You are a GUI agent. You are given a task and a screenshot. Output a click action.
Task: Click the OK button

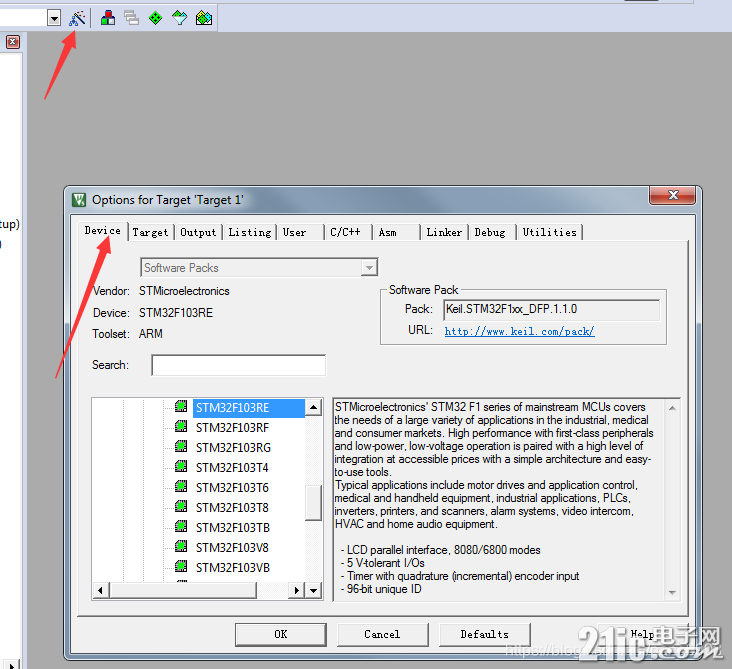click(281, 634)
